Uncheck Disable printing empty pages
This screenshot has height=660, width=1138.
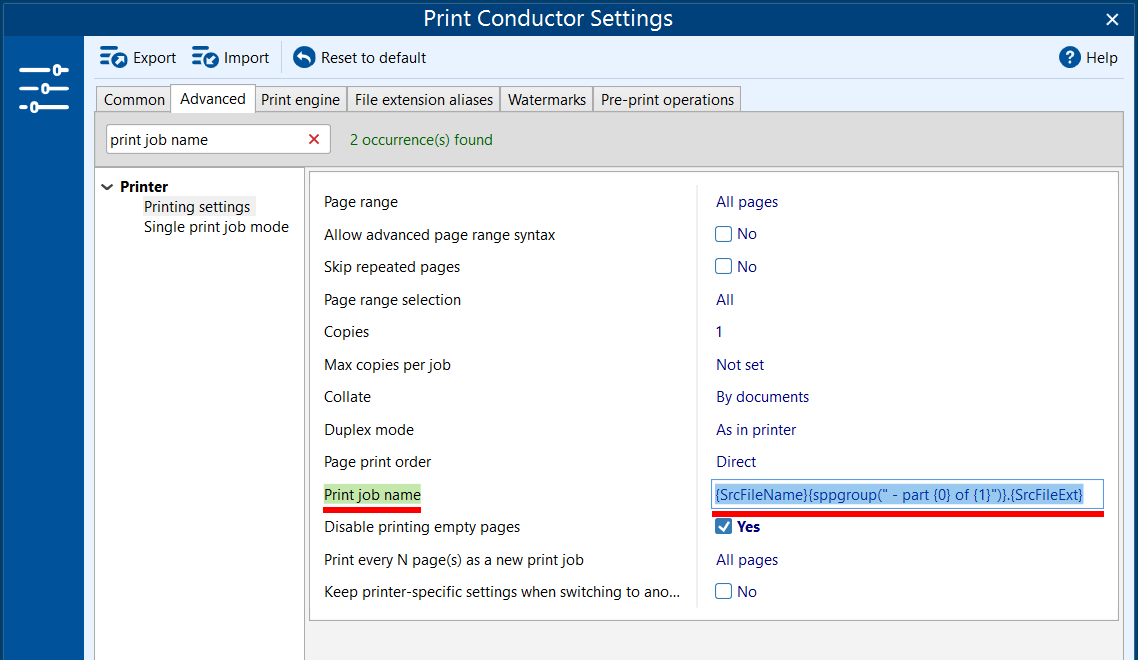click(x=724, y=527)
